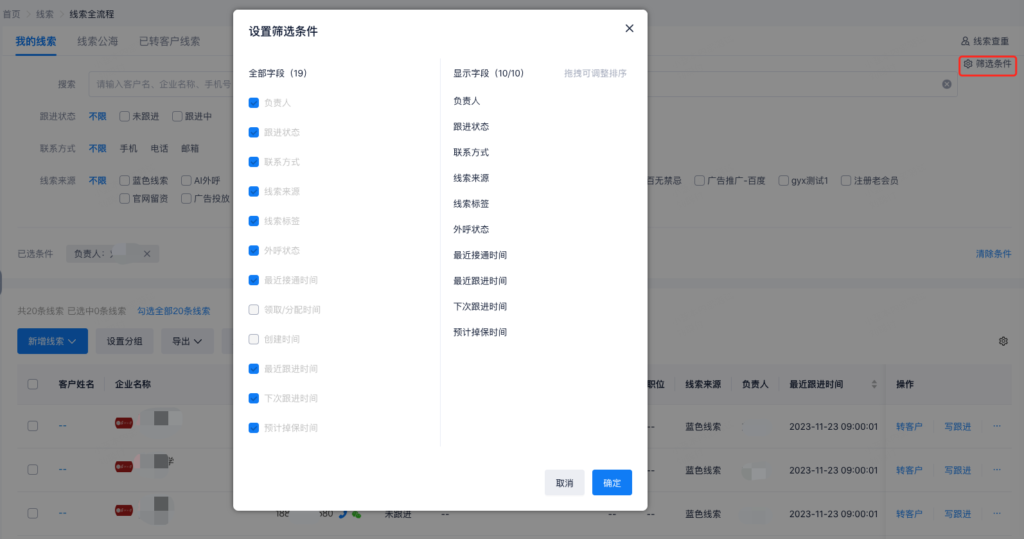Screen dimensions: 1024x539
Task: Click the 清除条件 link
Action: click(993, 254)
